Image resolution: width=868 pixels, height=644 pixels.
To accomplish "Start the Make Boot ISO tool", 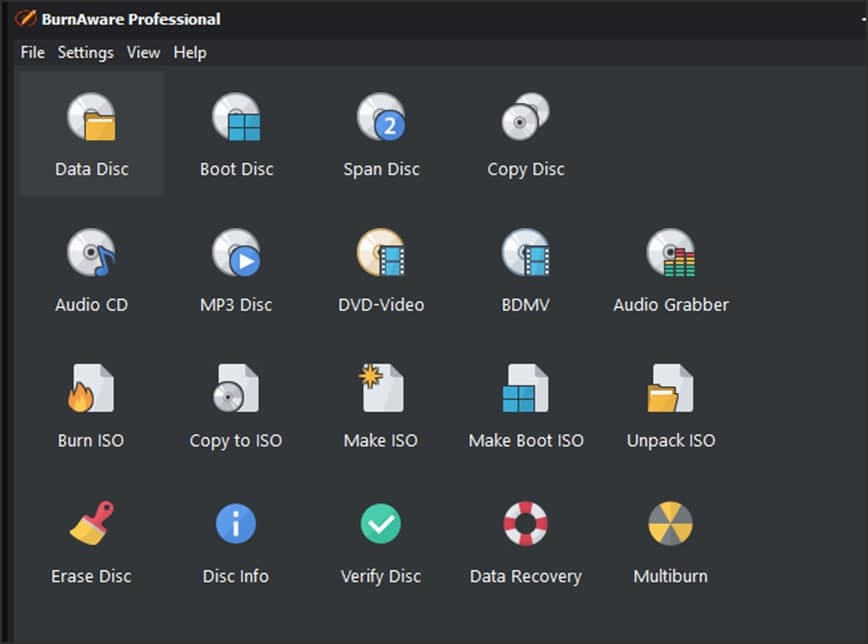I will 526,390.
